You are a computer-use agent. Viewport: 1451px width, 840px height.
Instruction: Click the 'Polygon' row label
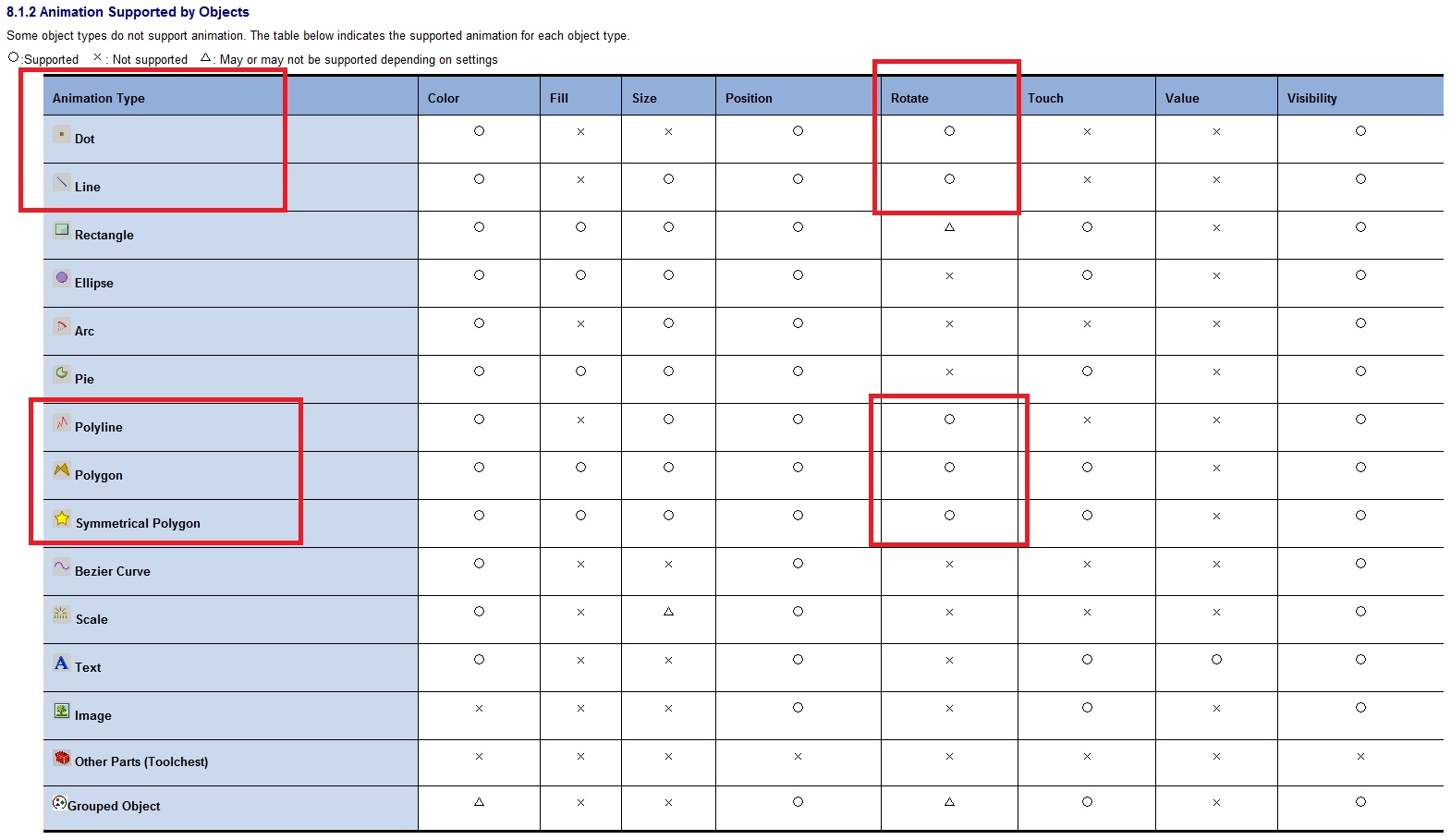(99, 475)
